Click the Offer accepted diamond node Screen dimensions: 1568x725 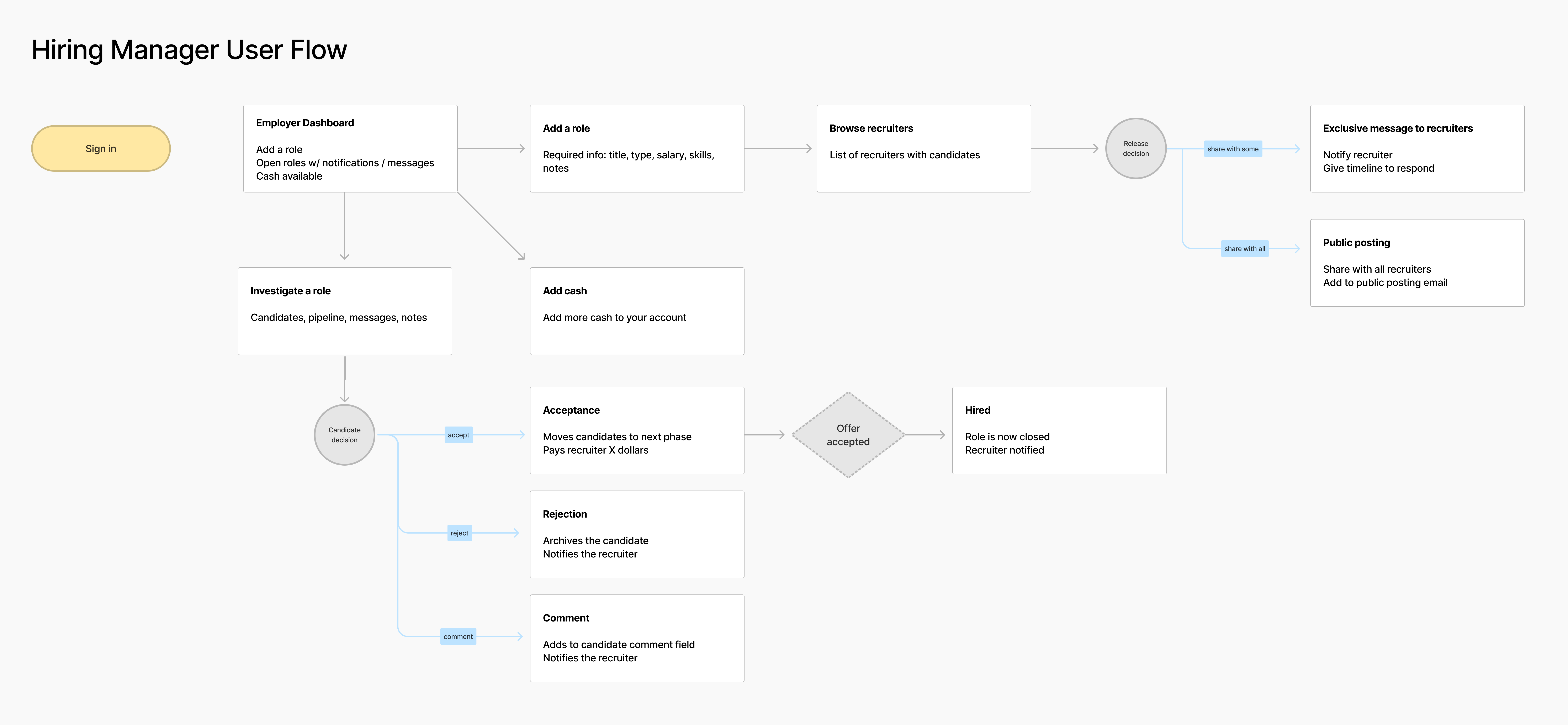coord(848,435)
